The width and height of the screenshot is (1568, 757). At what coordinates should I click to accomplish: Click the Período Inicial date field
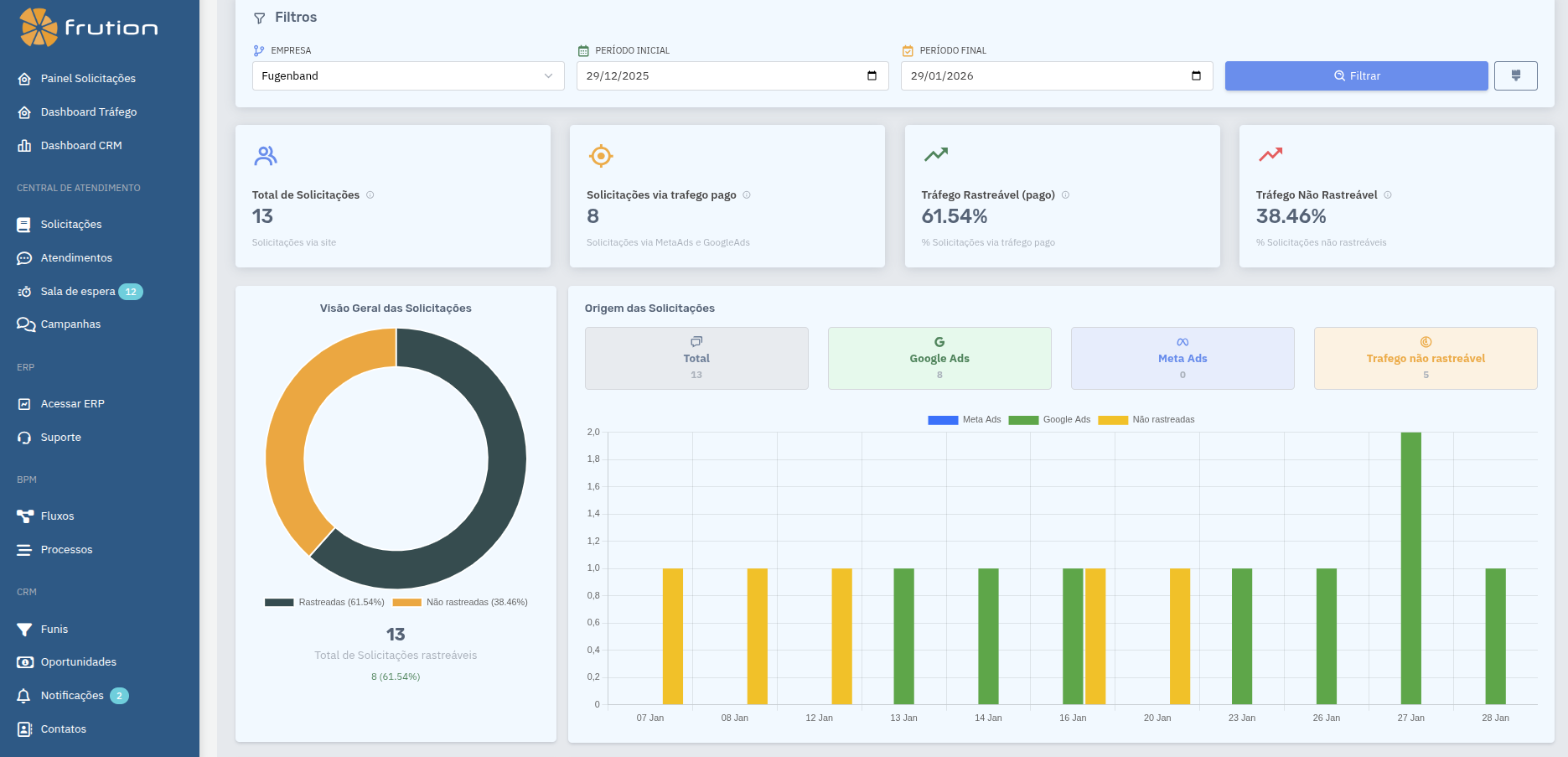721,76
